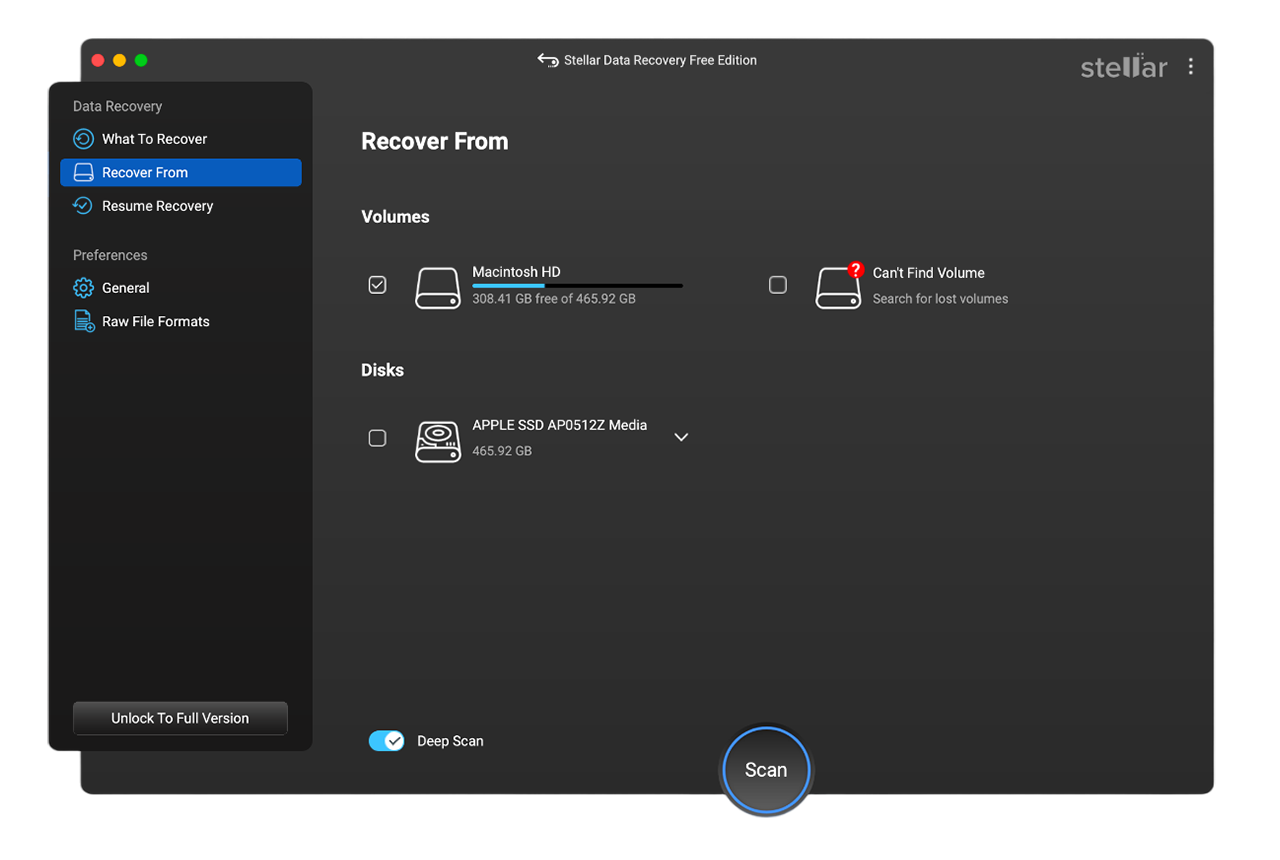Viewport: 1280px width, 860px height.
Task: Check the Can't Find Volume checkbox
Action: 778,285
